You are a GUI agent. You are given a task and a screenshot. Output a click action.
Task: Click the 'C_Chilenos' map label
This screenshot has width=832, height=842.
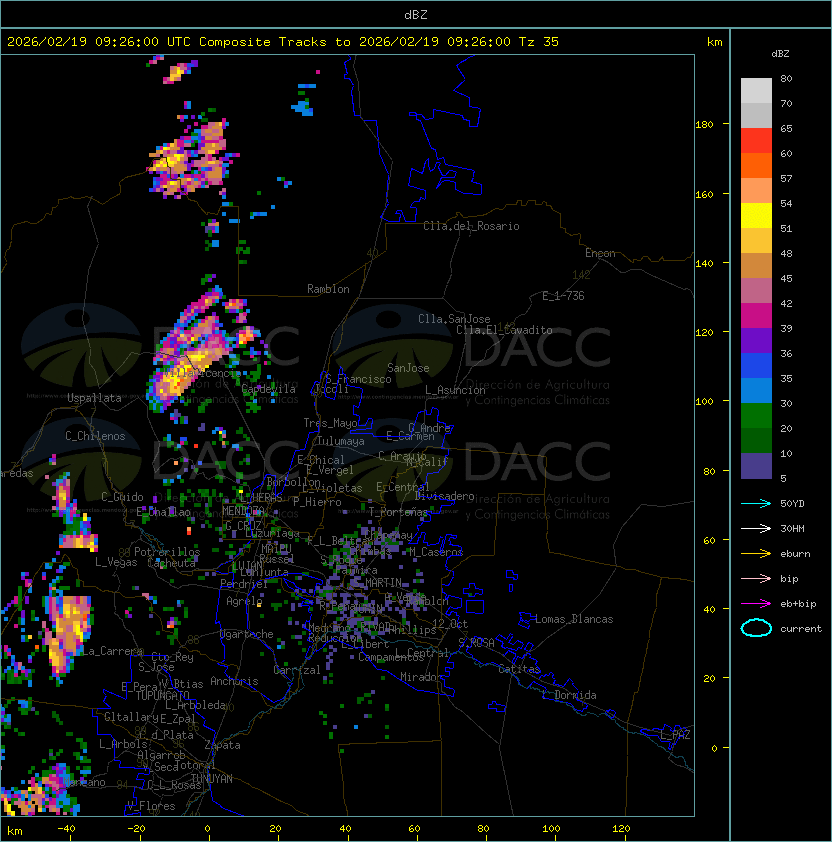coord(95,436)
